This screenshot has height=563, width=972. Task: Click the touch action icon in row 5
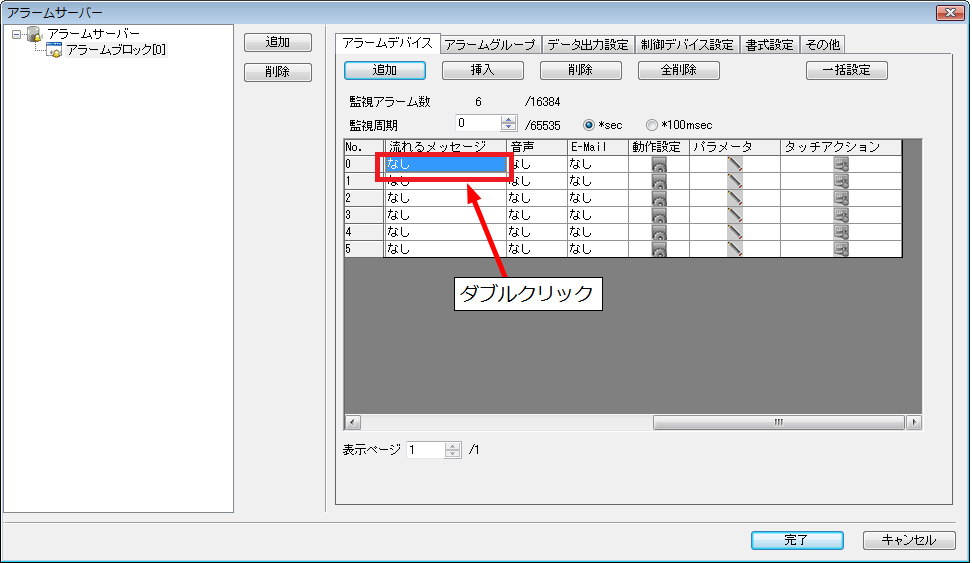click(x=841, y=250)
